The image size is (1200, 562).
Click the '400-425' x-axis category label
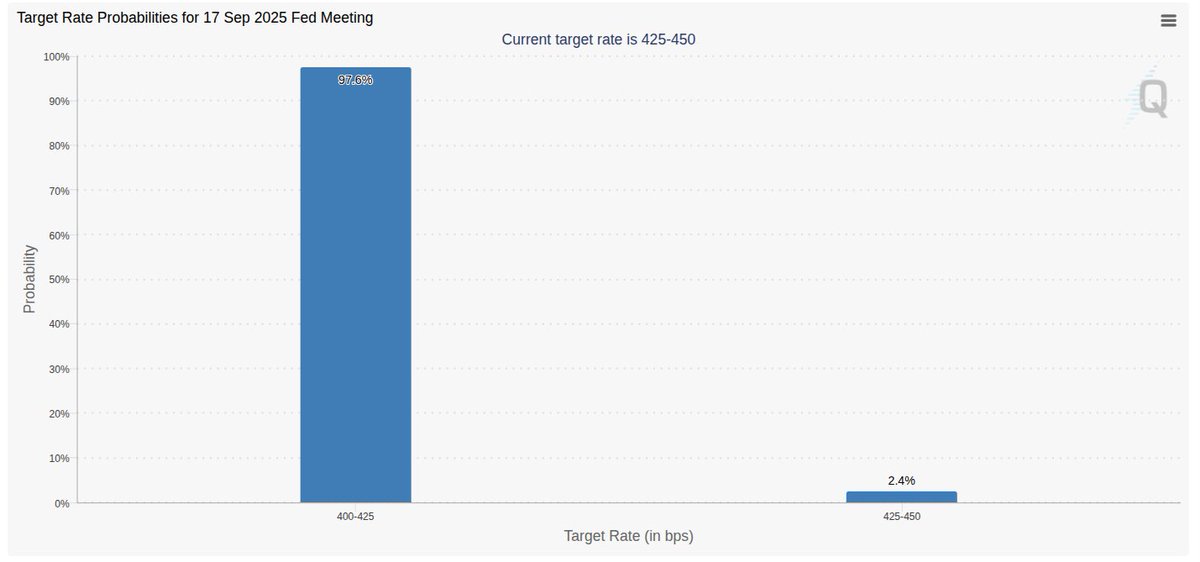[x=356, y=516]
